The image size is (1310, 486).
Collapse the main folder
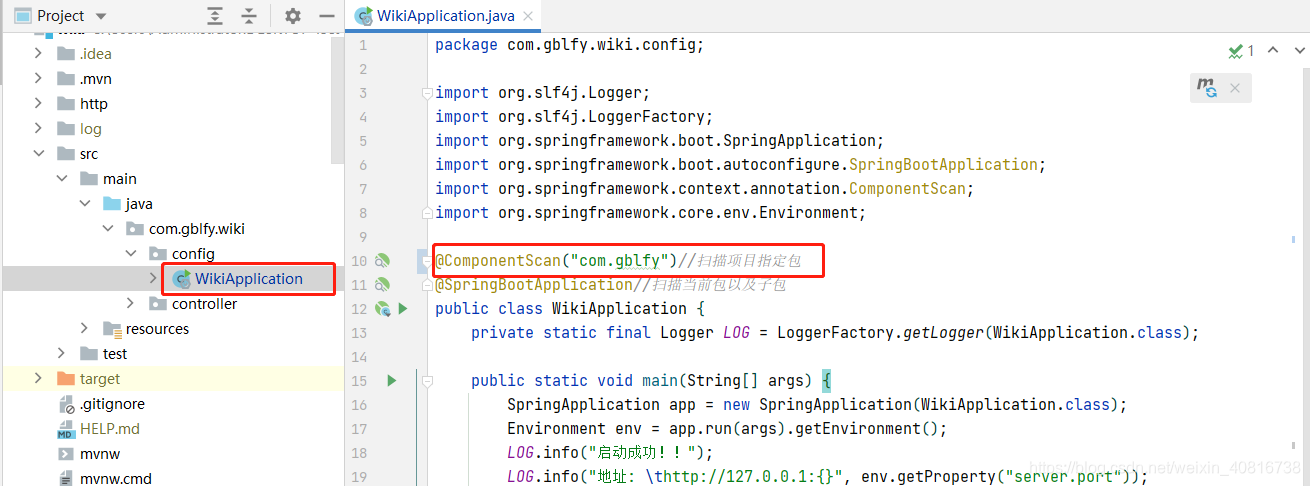pyautogui.click(x=61, y=179)
